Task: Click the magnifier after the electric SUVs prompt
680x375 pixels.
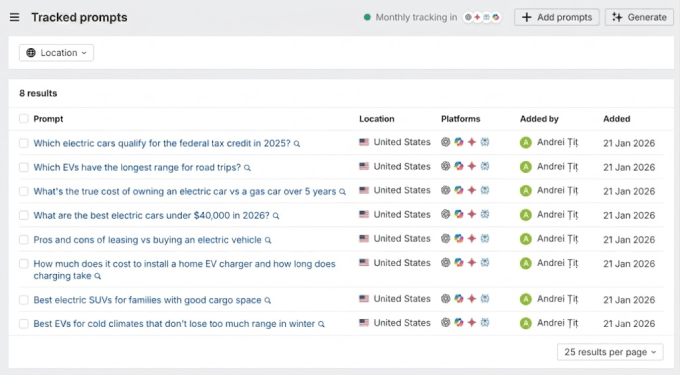Action: click(x=268, y=300)
